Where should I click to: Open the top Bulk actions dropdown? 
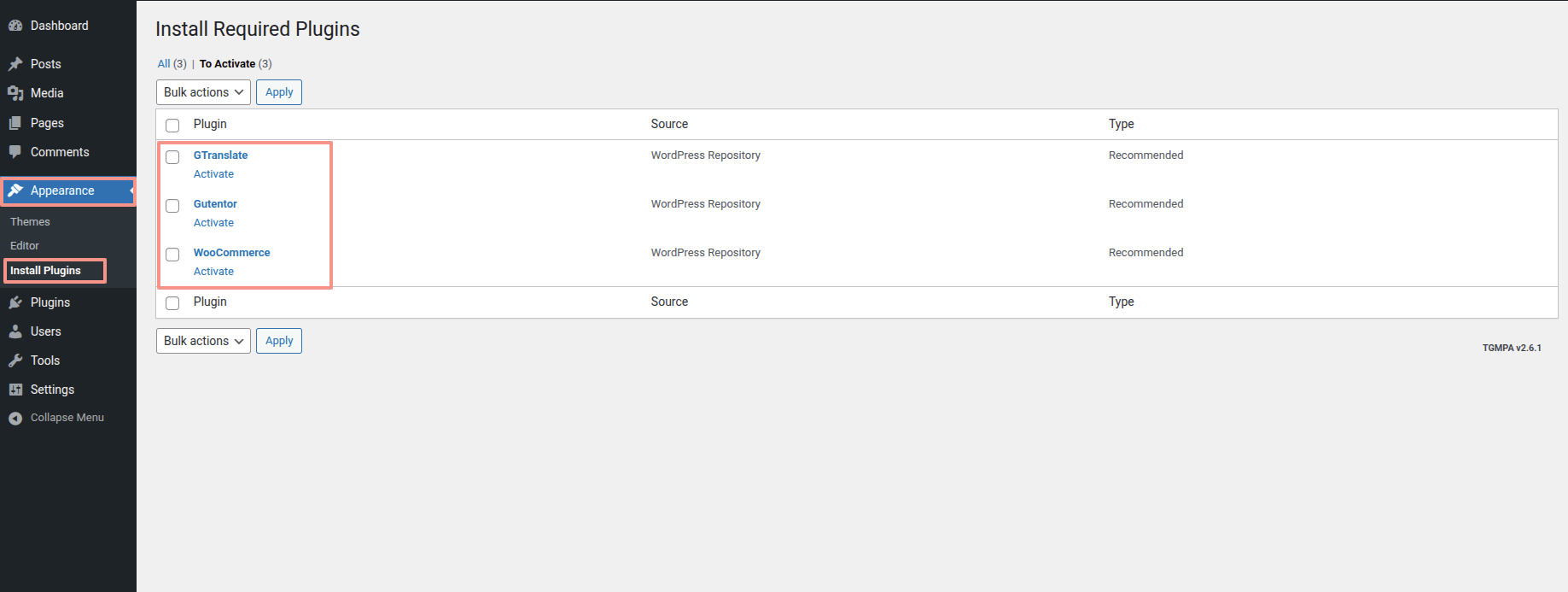[x=203, y=92]
